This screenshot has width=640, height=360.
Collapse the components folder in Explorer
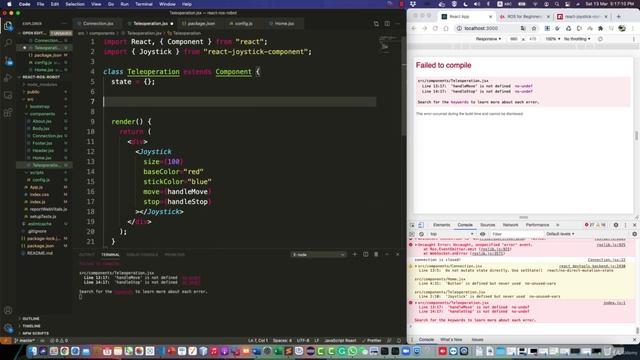(42, 114)
